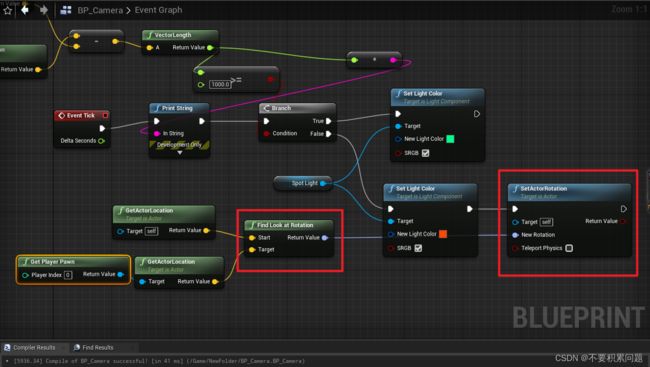Select the SetActorRotation node header
The width and height of the screenshot is (650, 367).
[x=569, y=192]
